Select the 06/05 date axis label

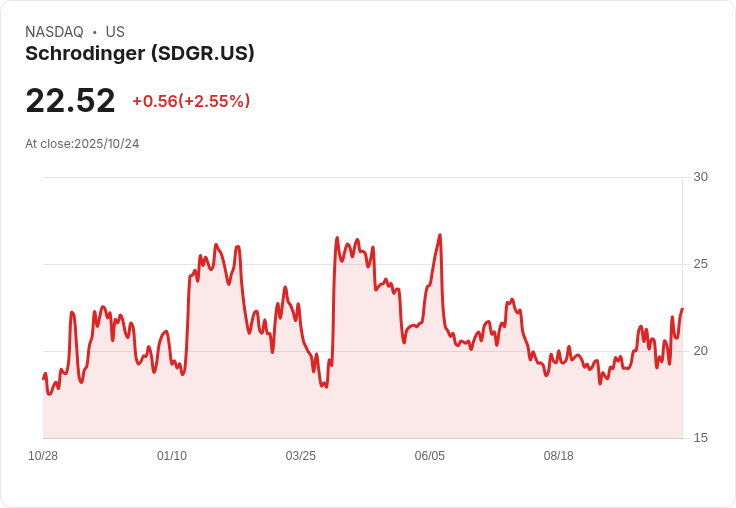coord(430,456)
